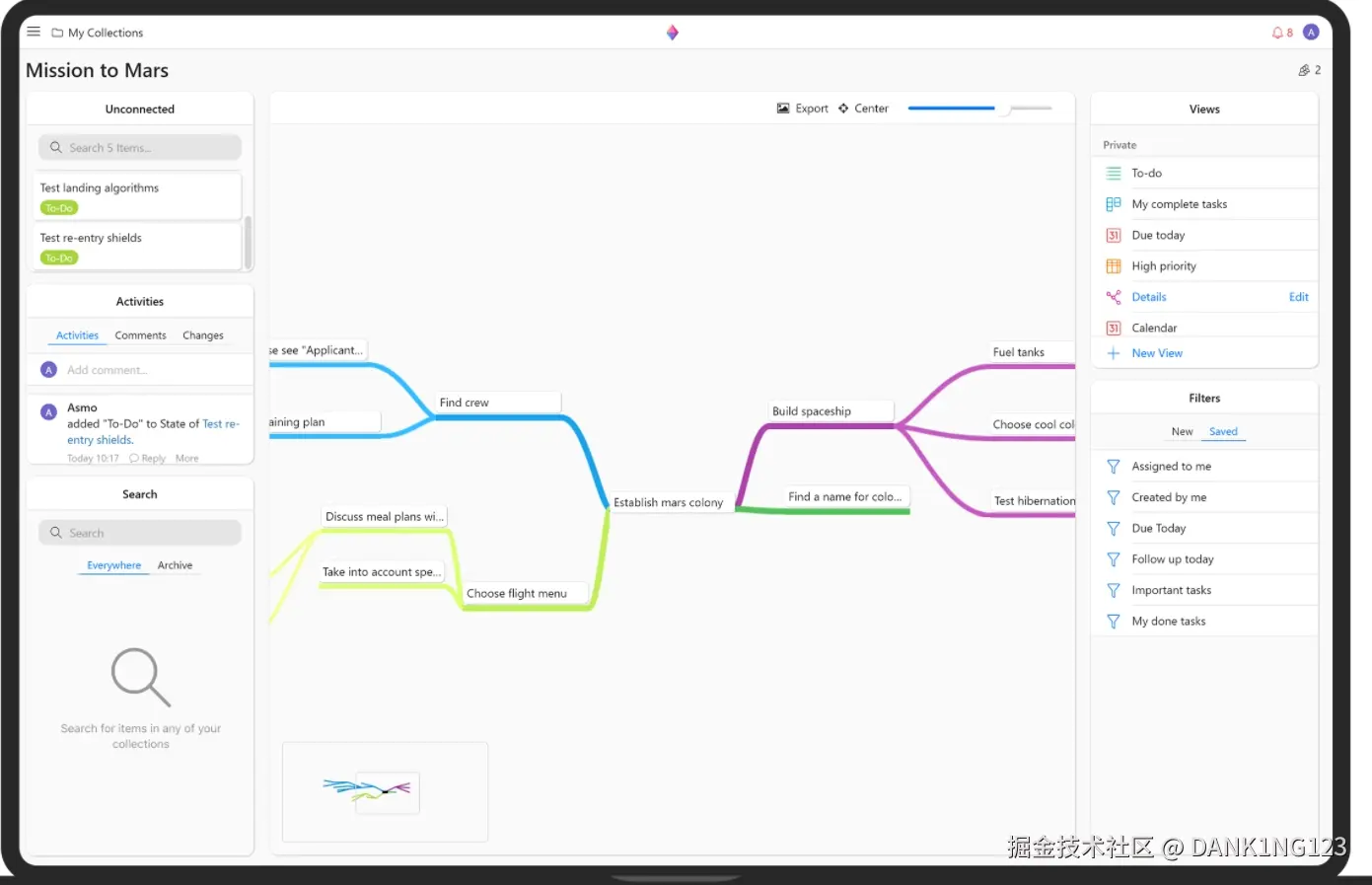The height and width of the screenshot is (885, 1372).
Task: Open the hamburger menu
Action: coord(33,31)
